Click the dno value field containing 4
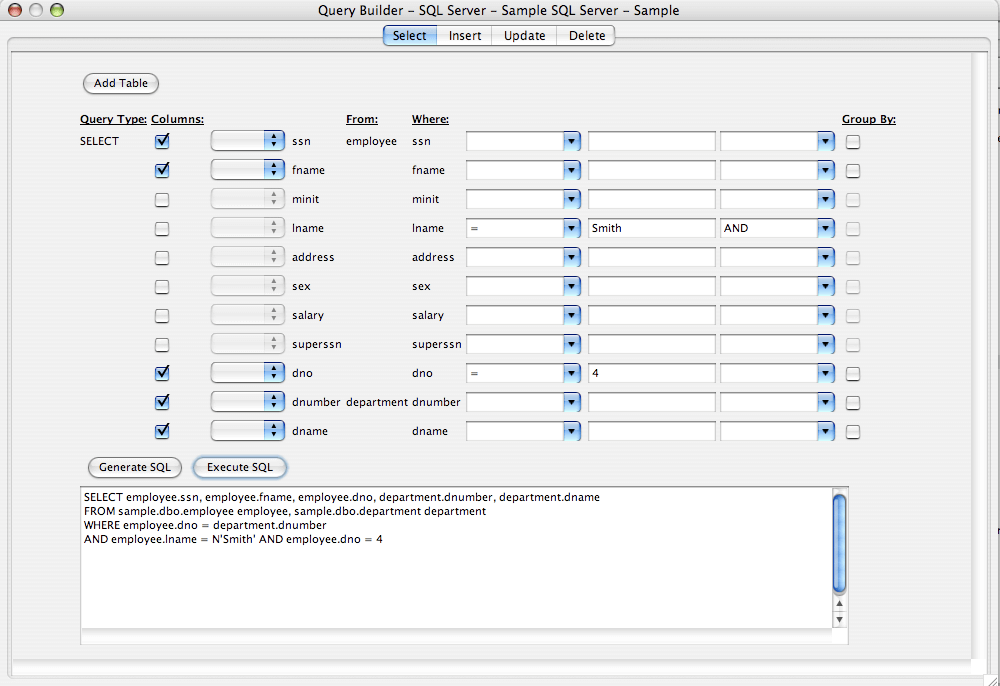Viewport: 1000px width, 686px height. click(651, 373)
